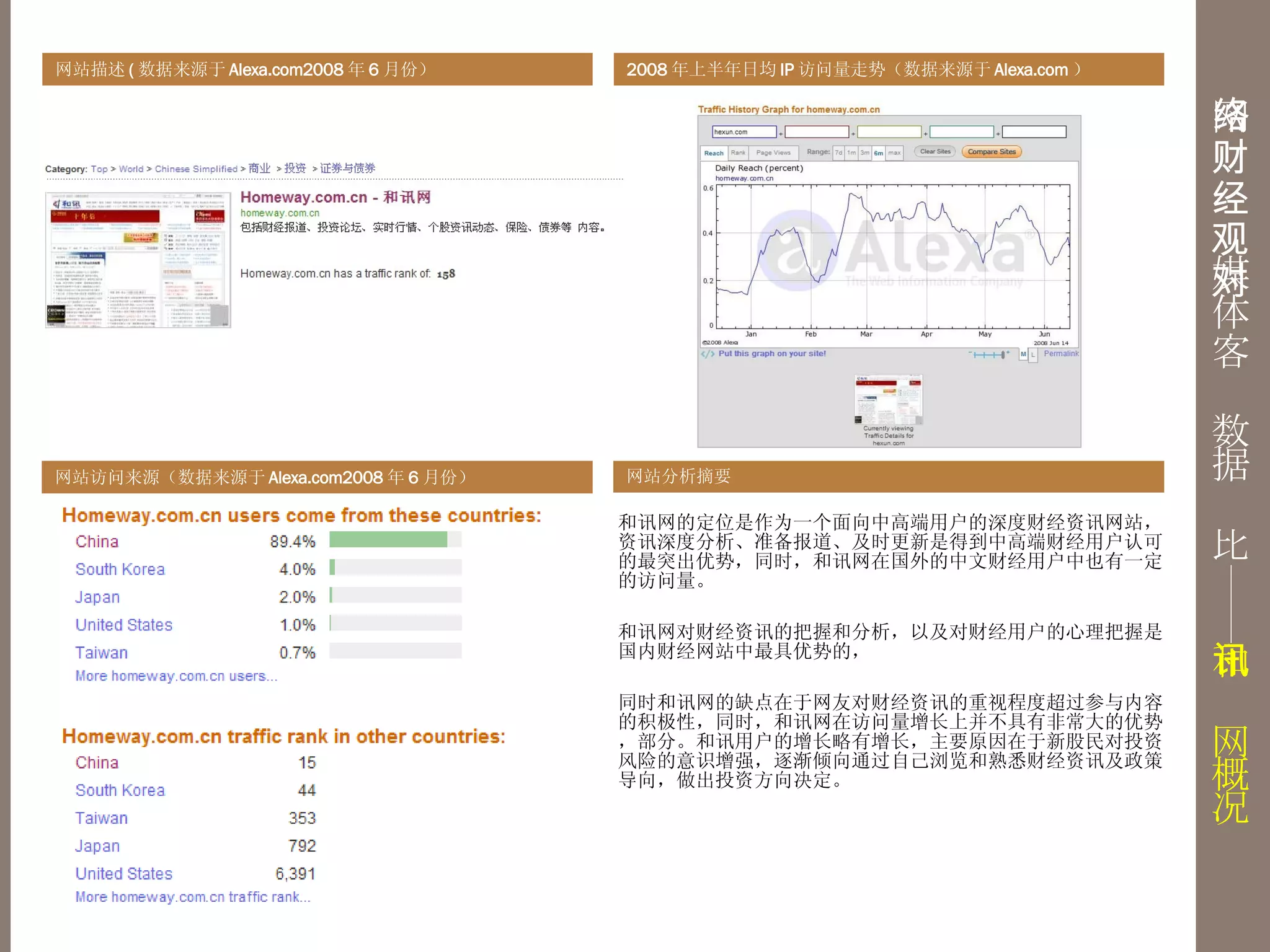1270x952 pixels.
Task: Open 'More homeway.com.cn users...' link
Action: [x=176, y=676]
